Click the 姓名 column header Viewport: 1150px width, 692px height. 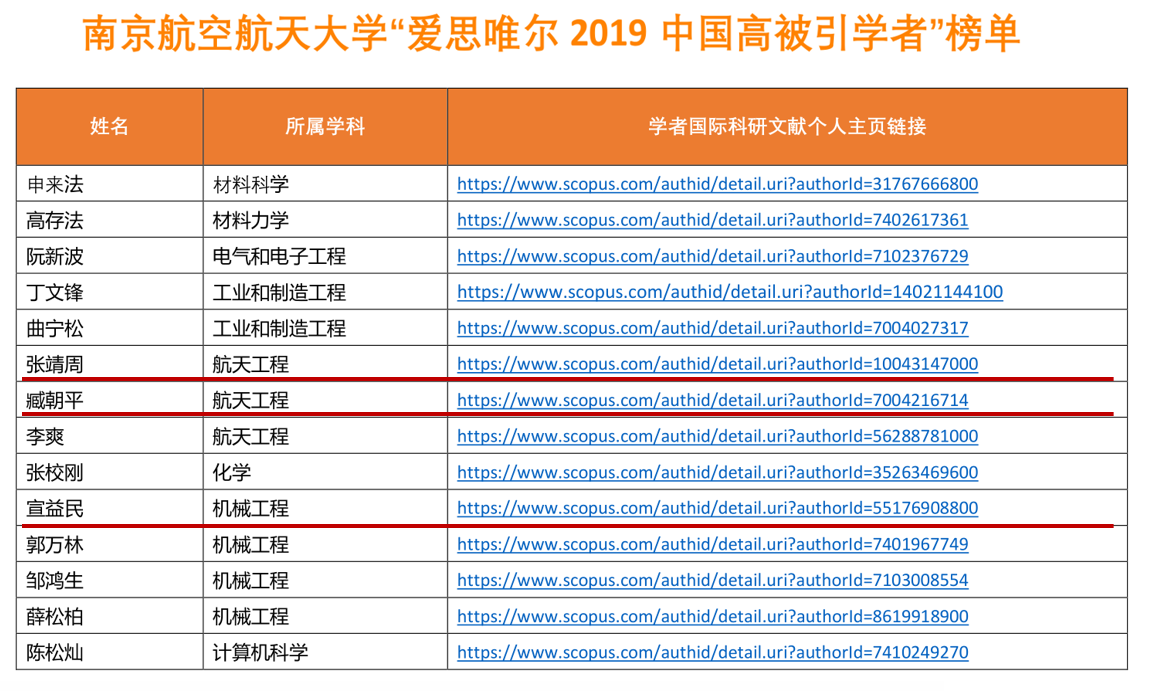click(x=109, y=126)
